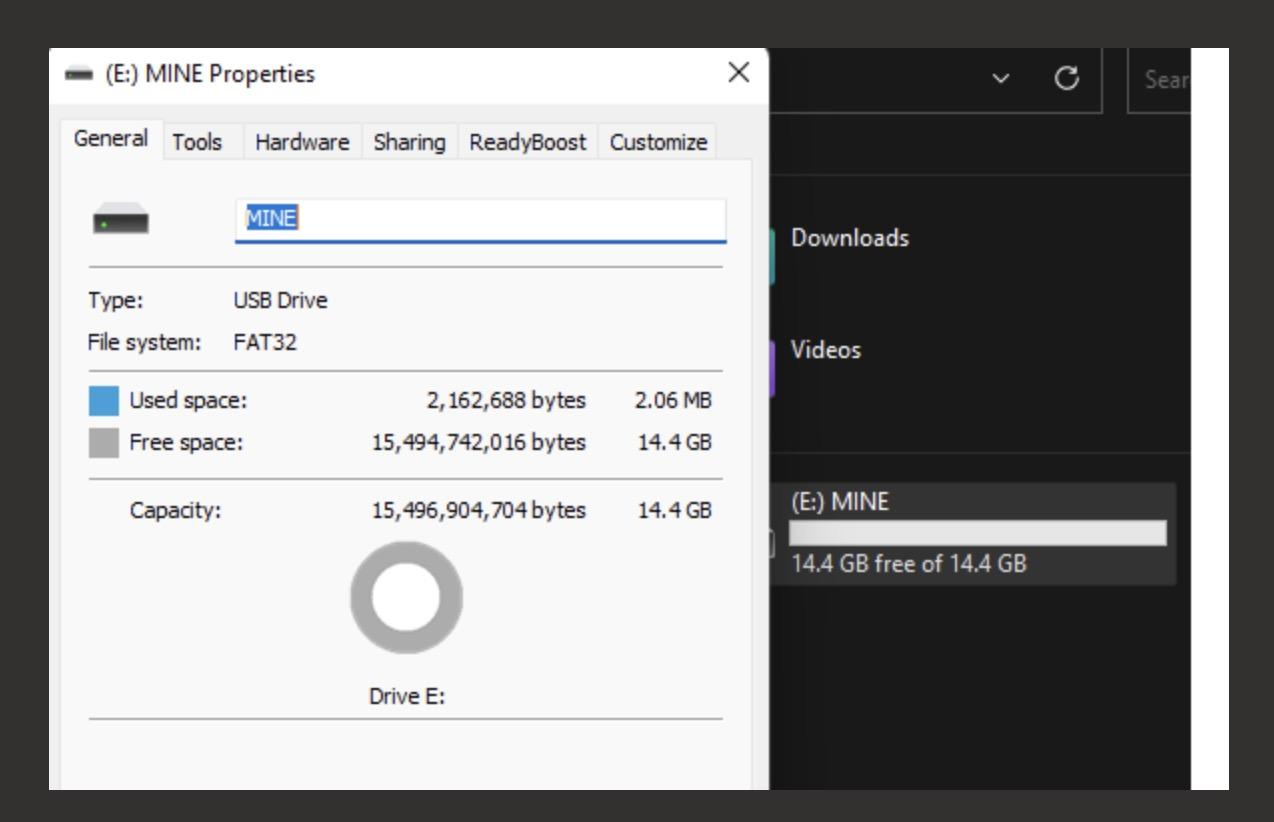Viewport: 1274px width, 822px height.
Task: Click the 'USB Drive' type value
Action: click(280, 300)
